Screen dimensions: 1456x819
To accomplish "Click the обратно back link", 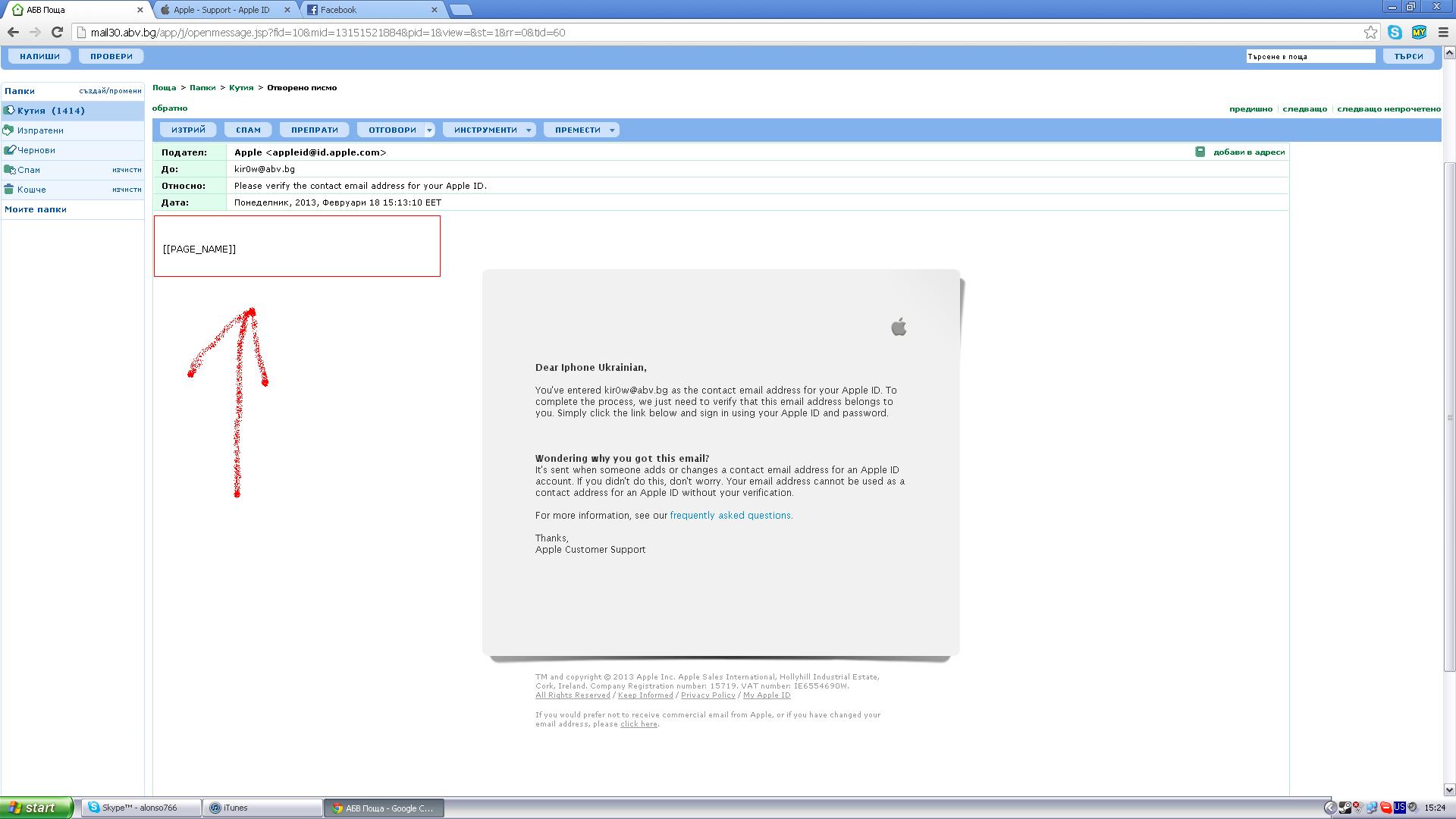I will point(170,108).
